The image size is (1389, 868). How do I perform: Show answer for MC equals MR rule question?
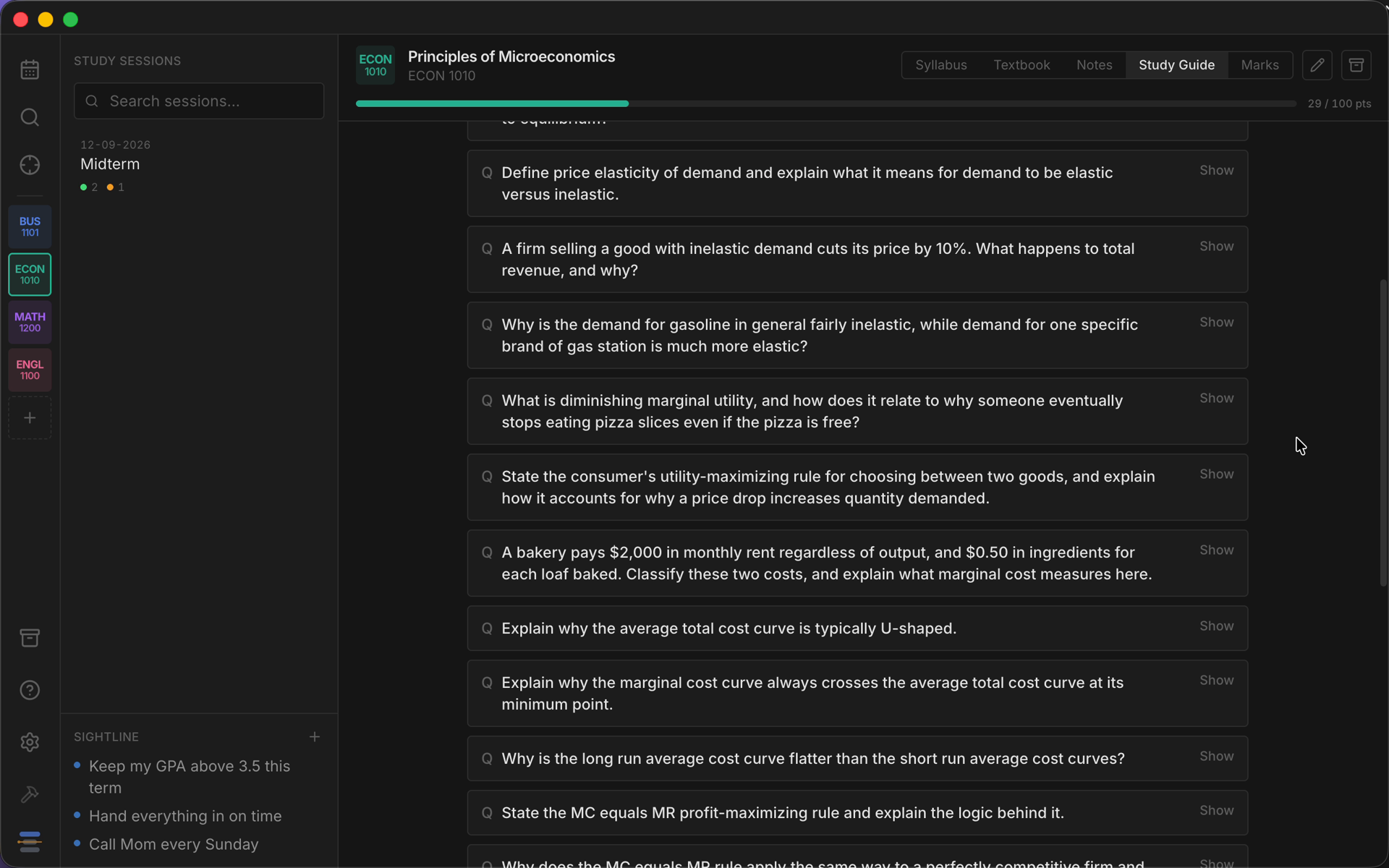[1217, 811]
